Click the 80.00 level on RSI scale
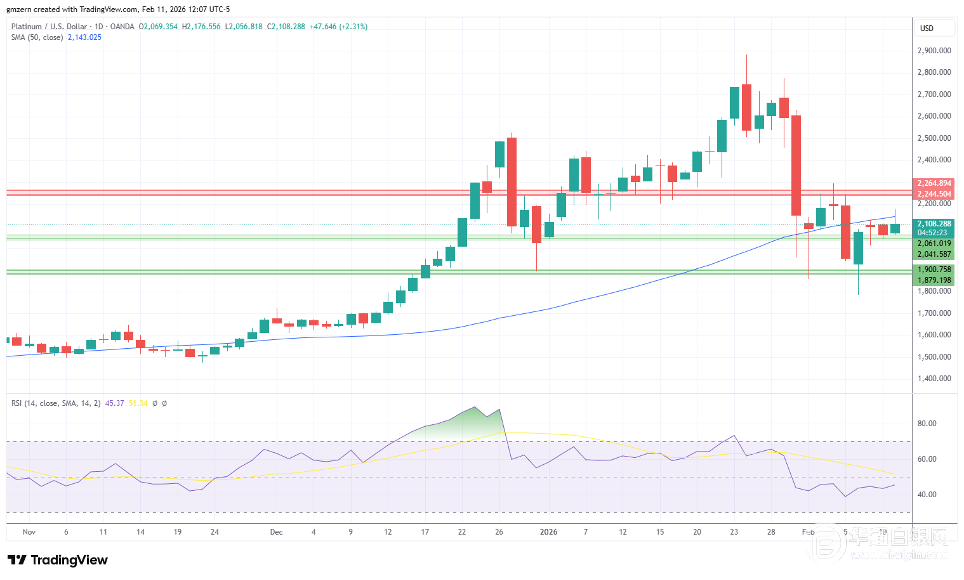 pos(926,423)
